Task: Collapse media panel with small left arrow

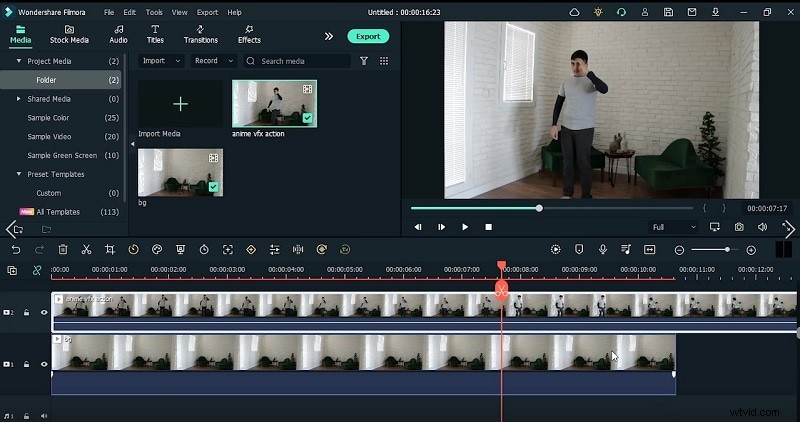Action: tap(132, 144)
